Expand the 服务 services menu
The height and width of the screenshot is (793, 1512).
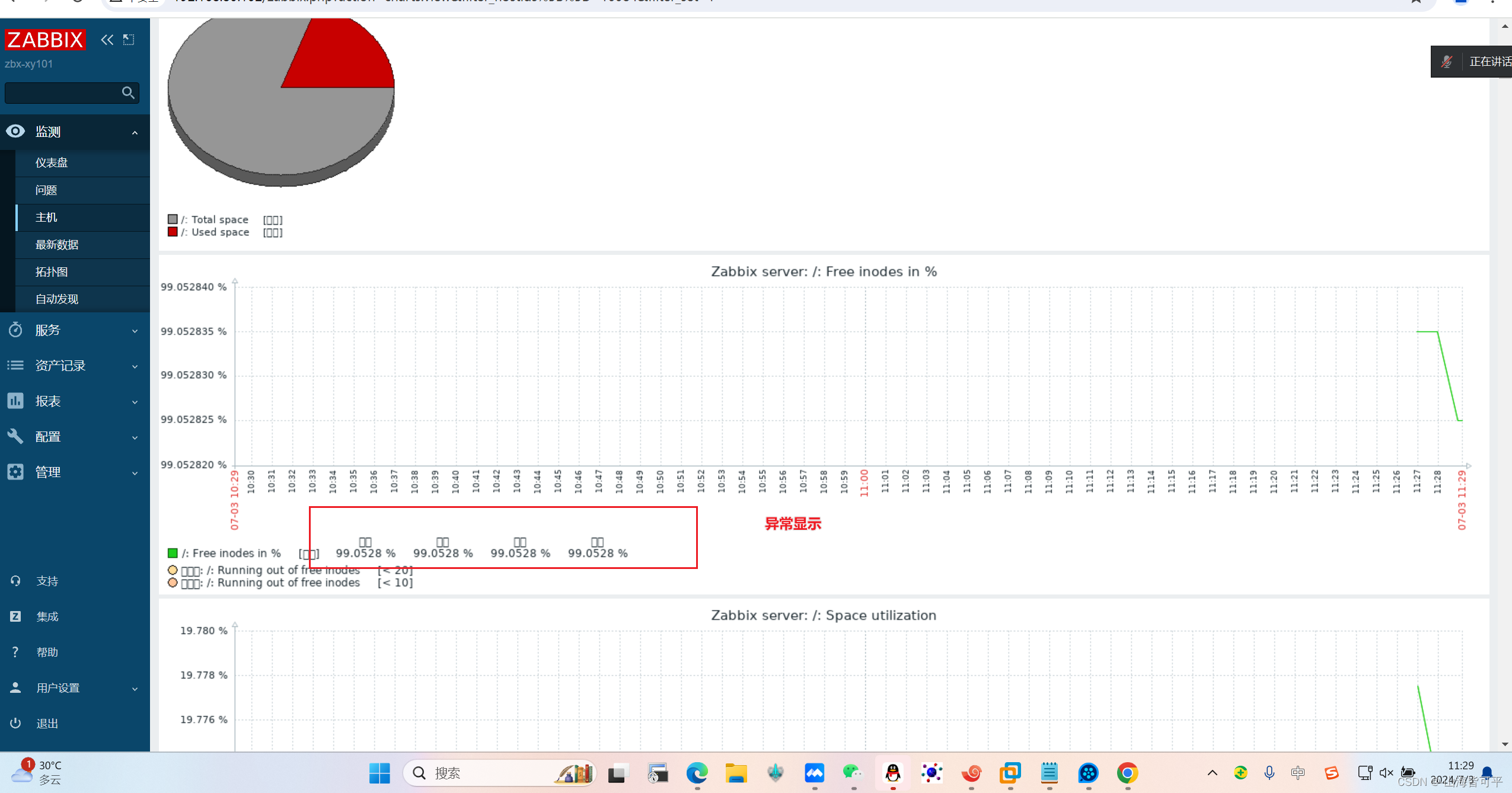pyautogui.click(x=75, y=330)
